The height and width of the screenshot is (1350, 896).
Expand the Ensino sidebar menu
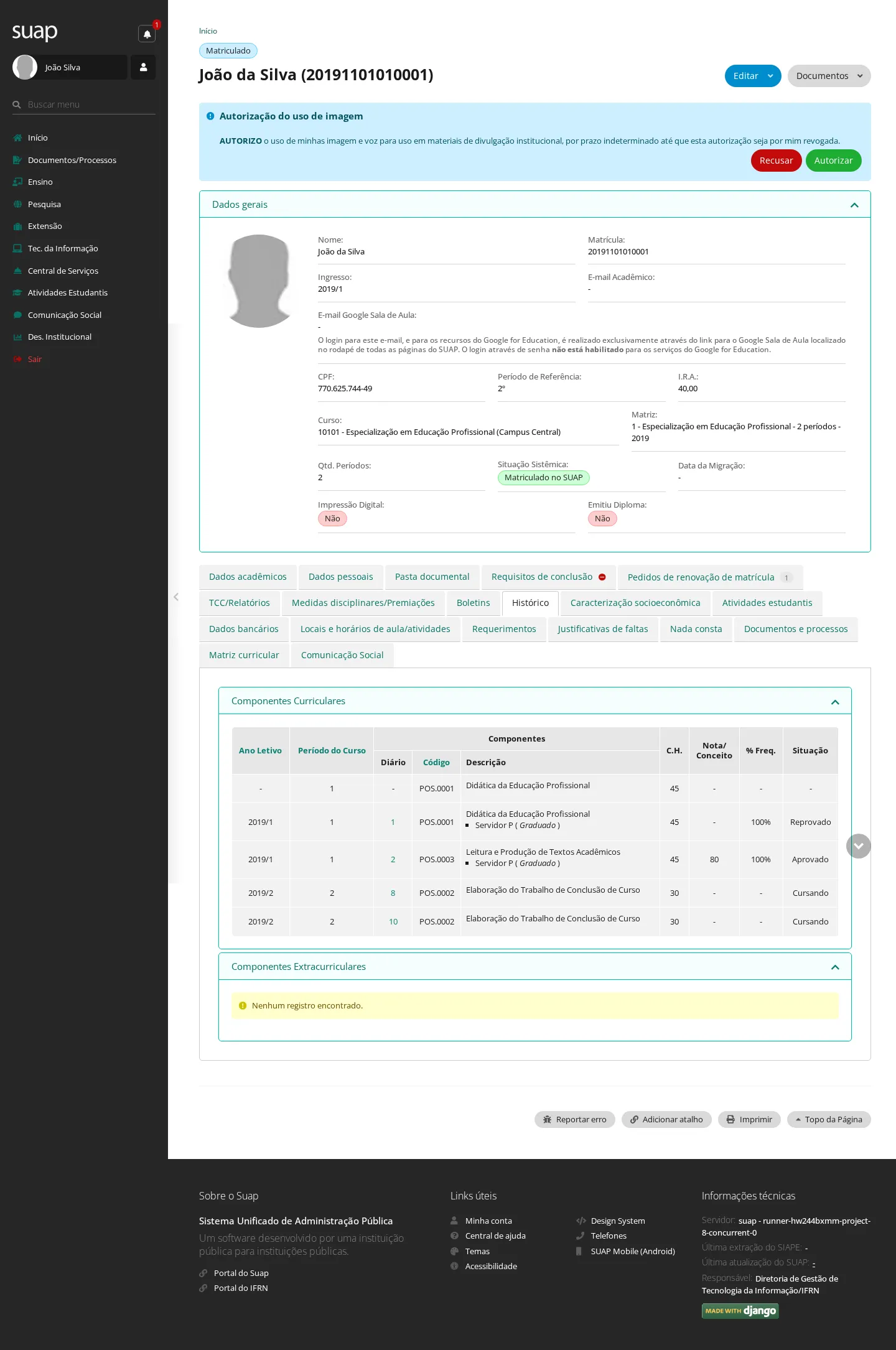click(x=40, y=182)
